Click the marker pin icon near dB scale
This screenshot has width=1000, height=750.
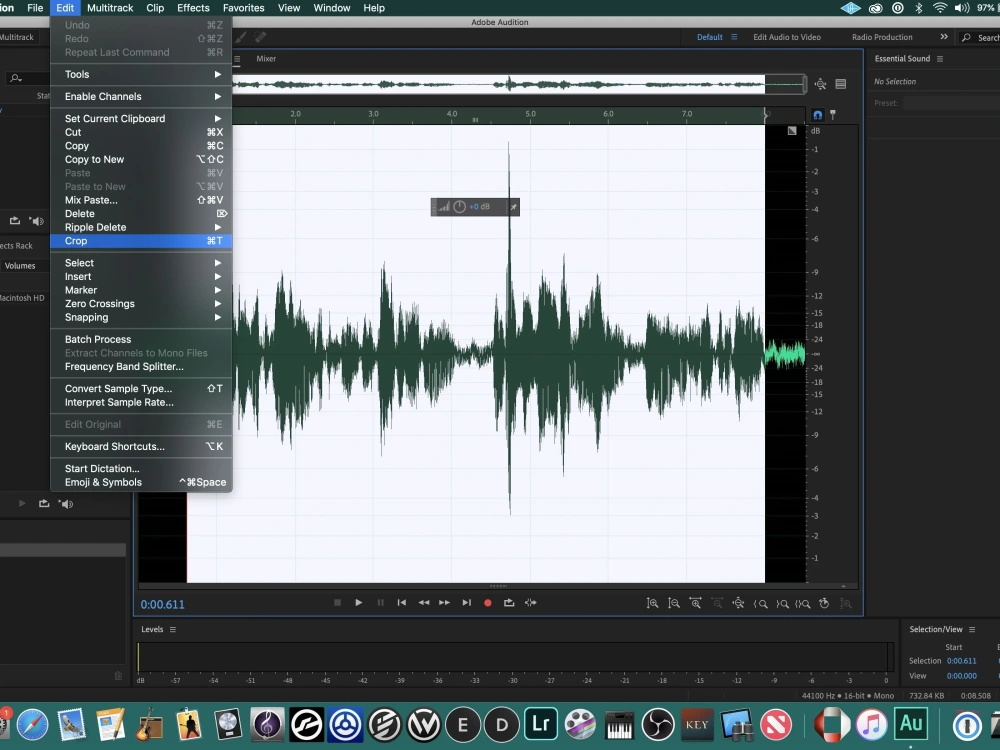click(833, 115)
